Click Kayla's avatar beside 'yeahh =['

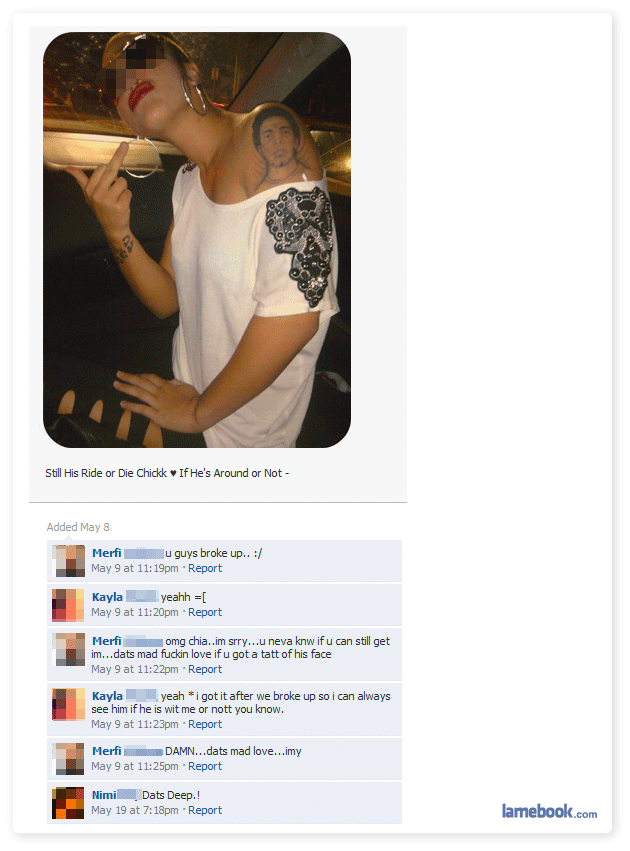[x=68, y=605]
